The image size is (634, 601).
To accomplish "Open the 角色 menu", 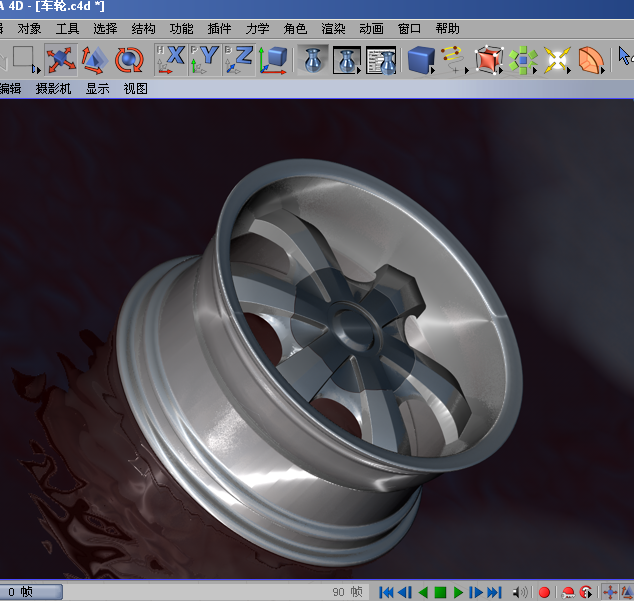I will click(x=295, y=29).
